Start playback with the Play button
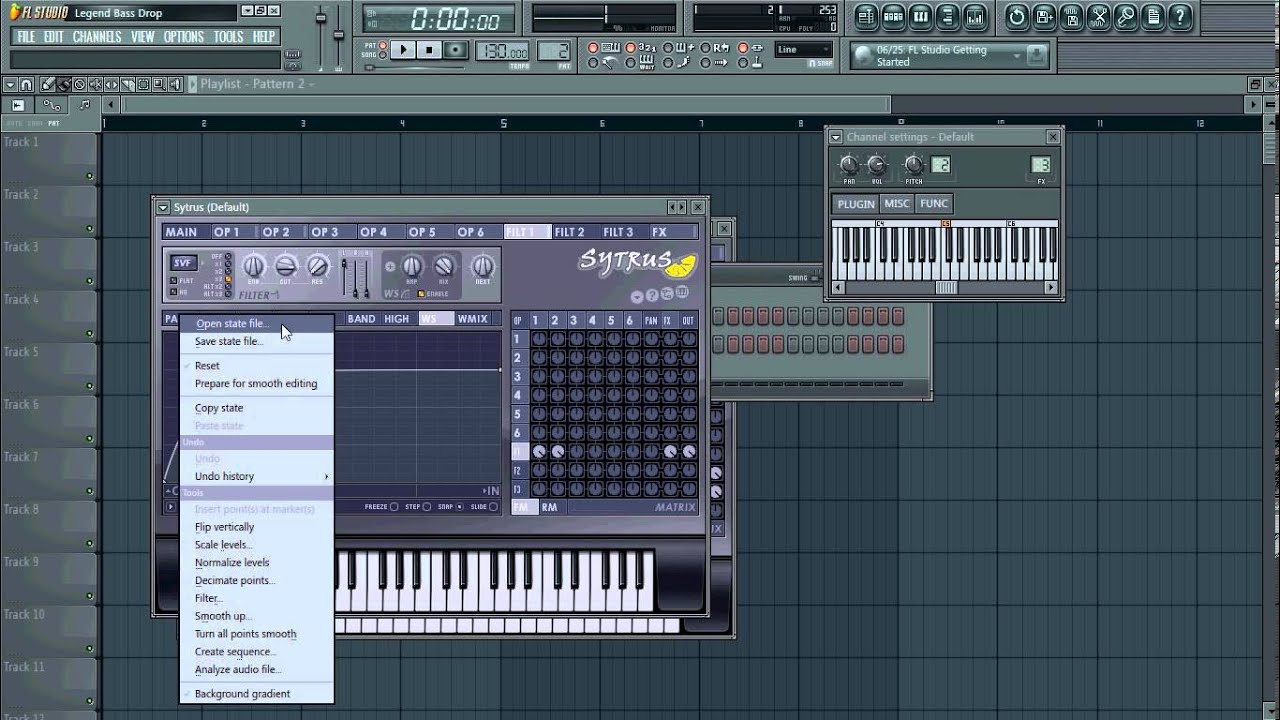The height and width of the screenshot is (720, 1280). tap(403, 50)
